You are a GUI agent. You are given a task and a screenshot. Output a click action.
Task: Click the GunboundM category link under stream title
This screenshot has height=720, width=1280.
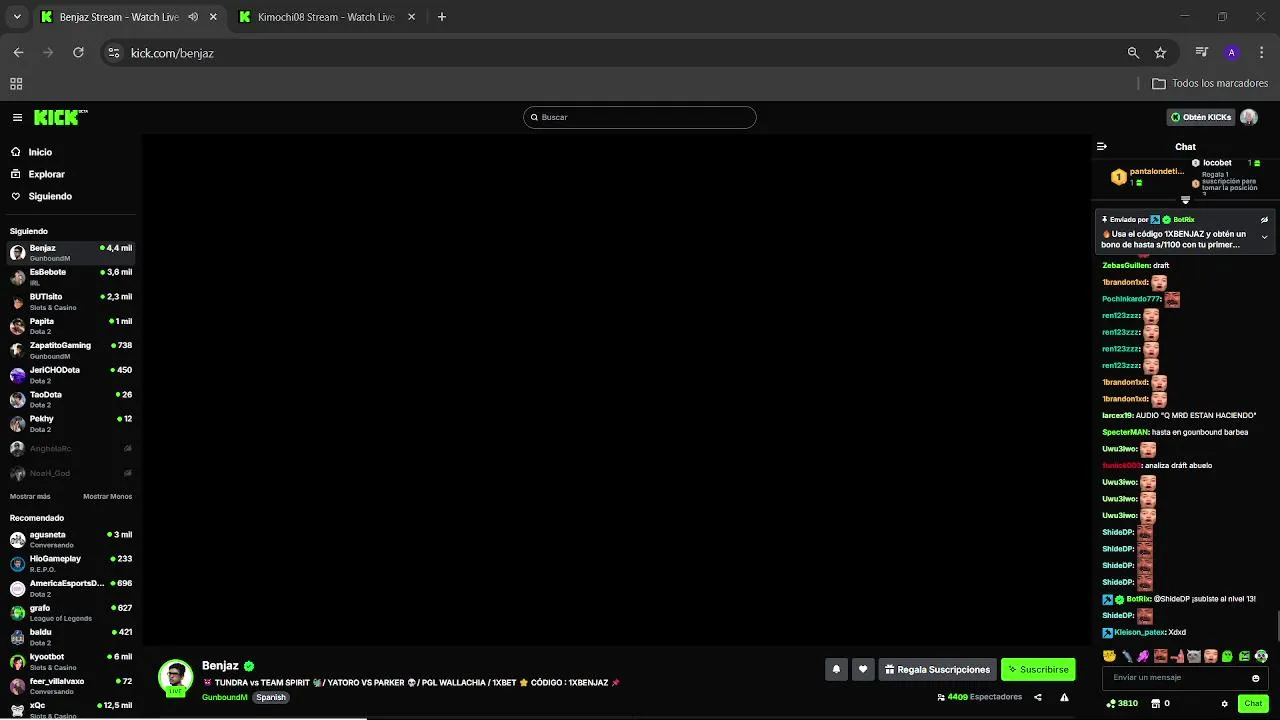click(x=224, y=697)
